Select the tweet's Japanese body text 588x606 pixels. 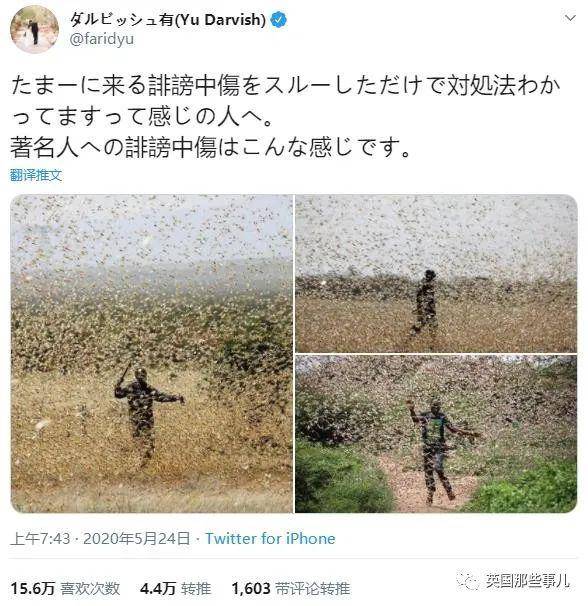pos(285,116)
